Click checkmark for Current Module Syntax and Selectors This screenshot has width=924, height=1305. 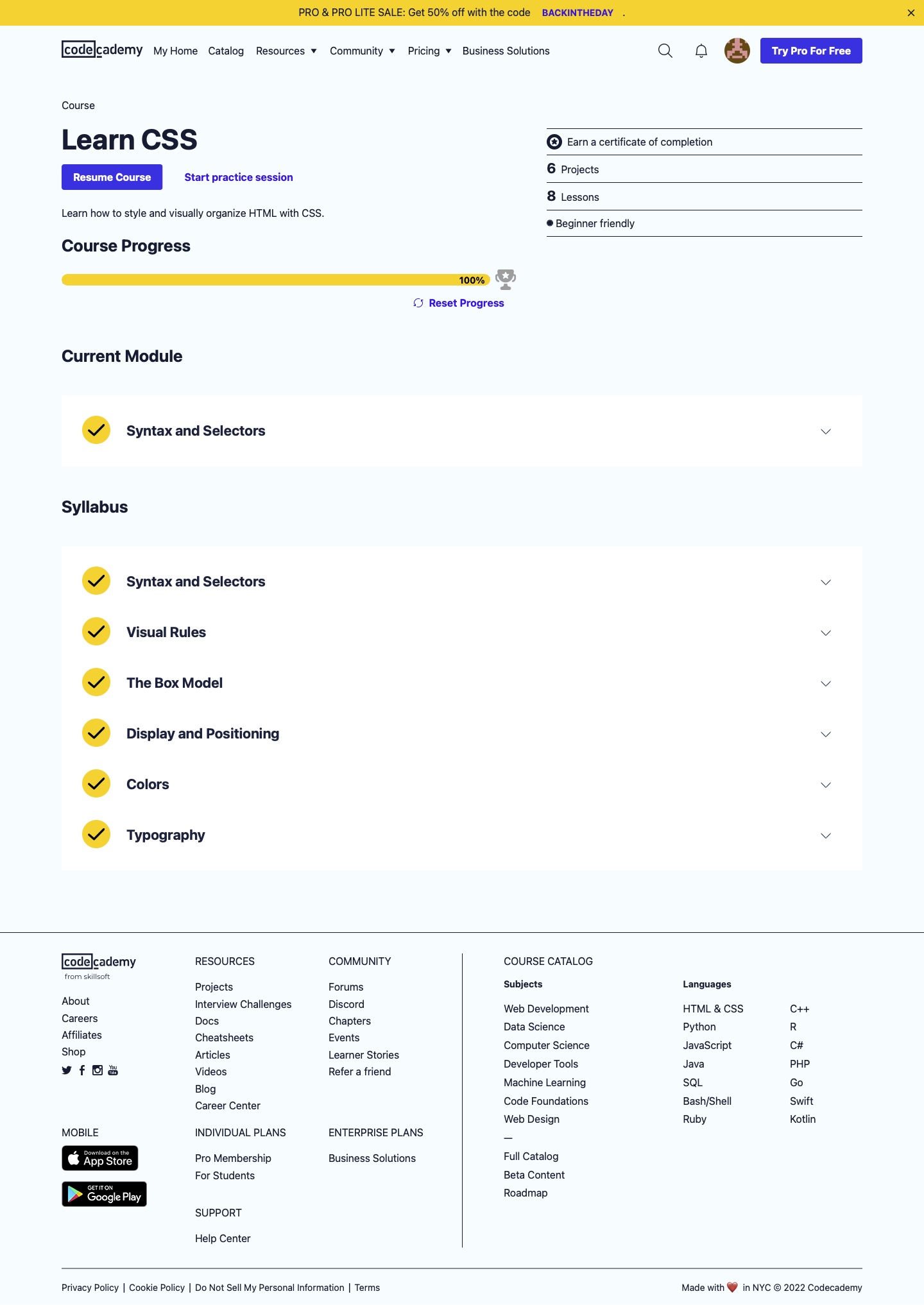coord(96,431)
